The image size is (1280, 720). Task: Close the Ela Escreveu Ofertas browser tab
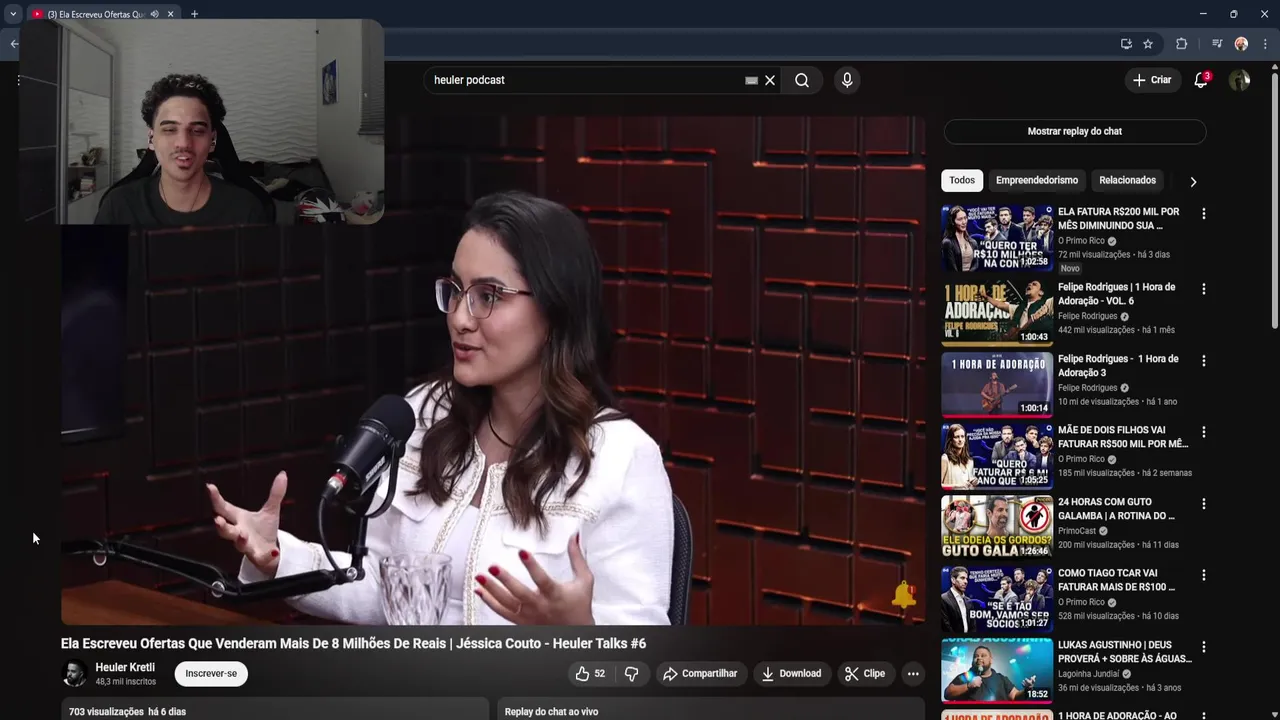[x=170, y=14]
